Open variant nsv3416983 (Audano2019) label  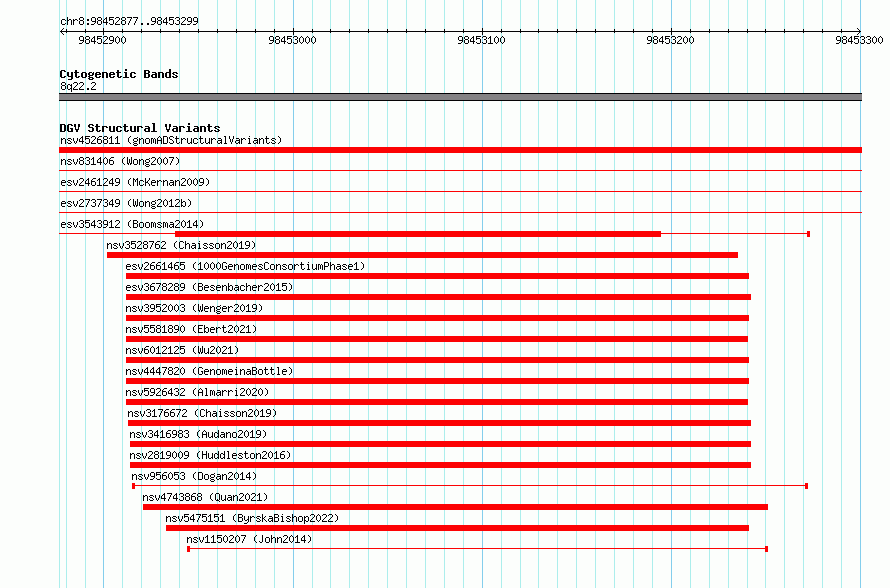(198, 434)
